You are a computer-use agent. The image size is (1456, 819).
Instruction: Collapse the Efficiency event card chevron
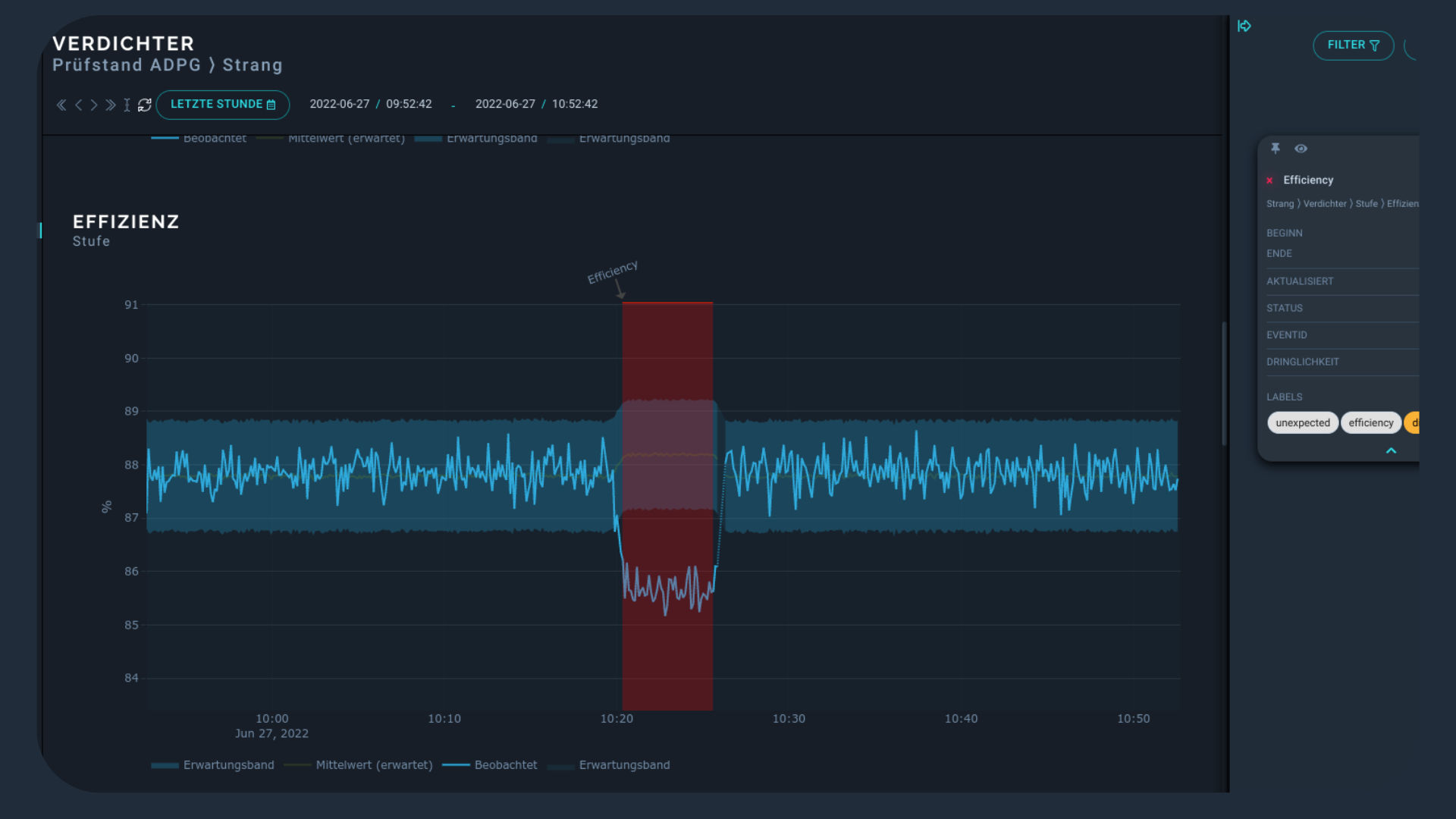pyautogui.click(x=1391, y=450)
